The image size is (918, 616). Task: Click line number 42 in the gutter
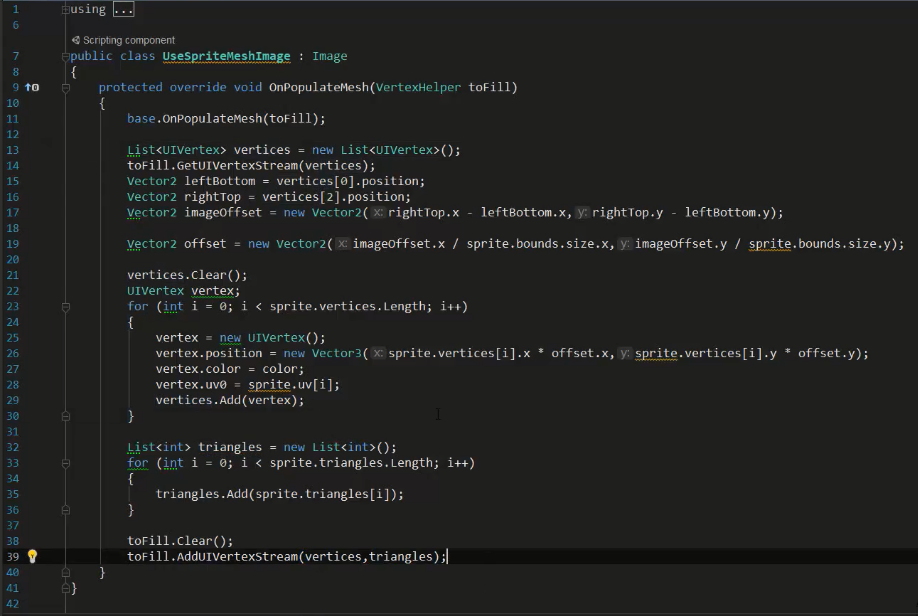coord(13,604)
